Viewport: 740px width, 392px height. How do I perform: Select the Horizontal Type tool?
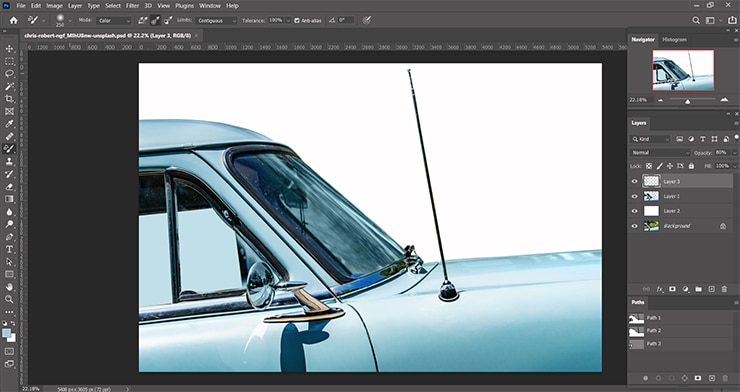click(9, 249)
